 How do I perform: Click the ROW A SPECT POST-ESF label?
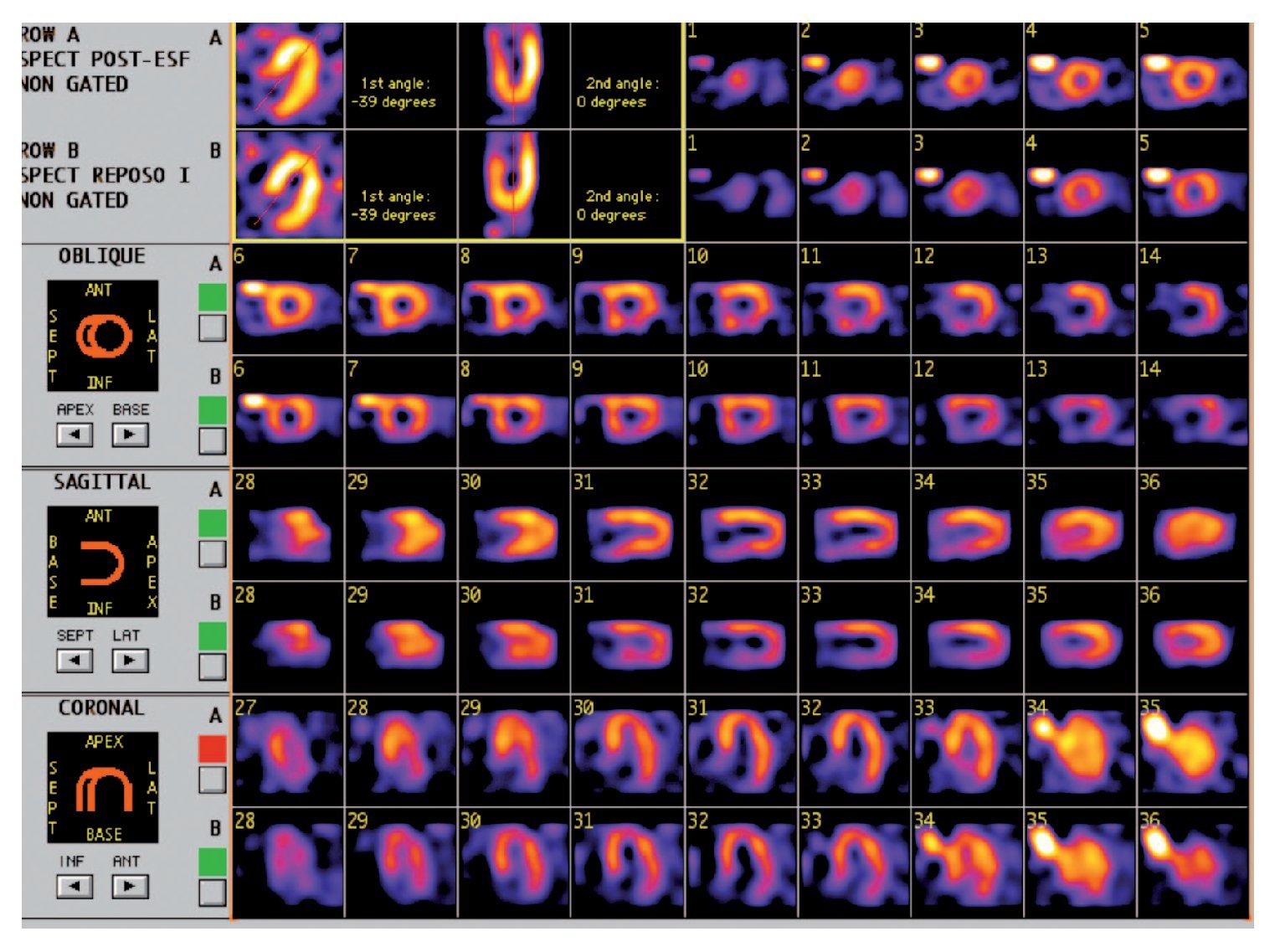(x=105, y=59)
